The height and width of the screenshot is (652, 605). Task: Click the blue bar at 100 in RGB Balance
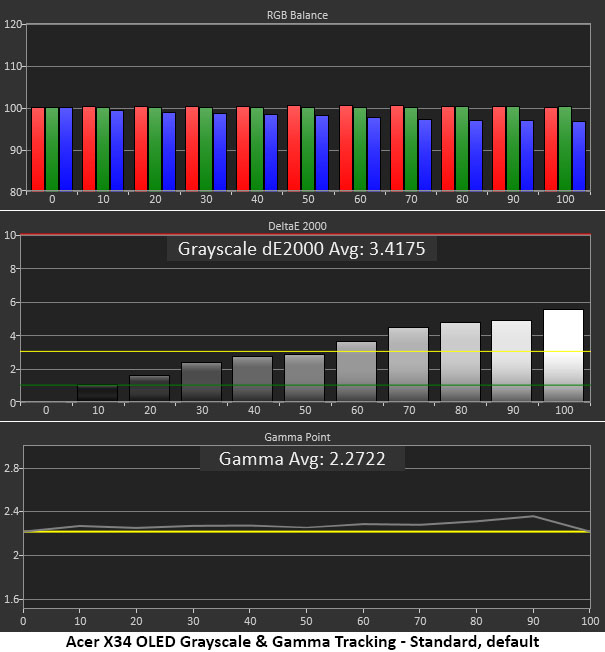coord(579,156)
